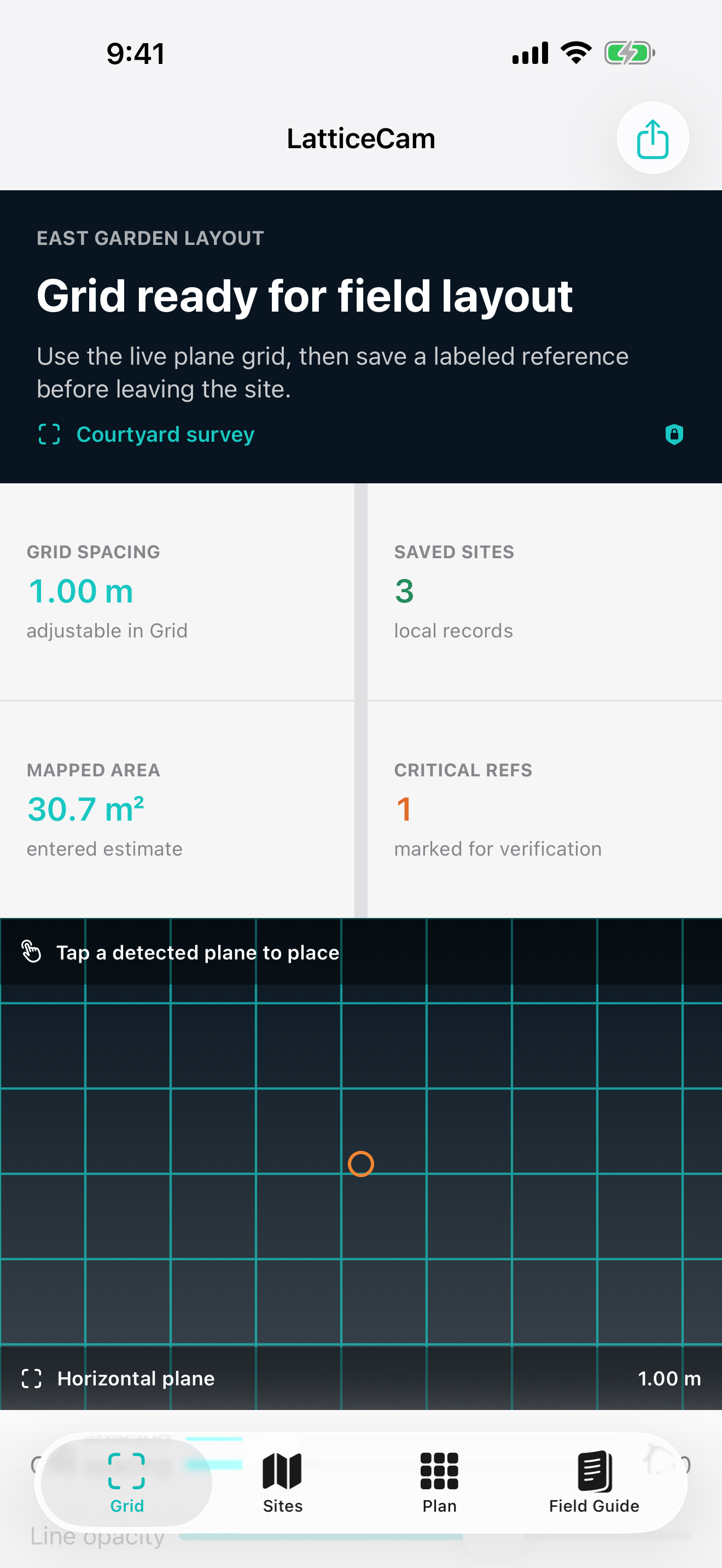
Task: Open the Plan tab
Action: point(439,1483)
